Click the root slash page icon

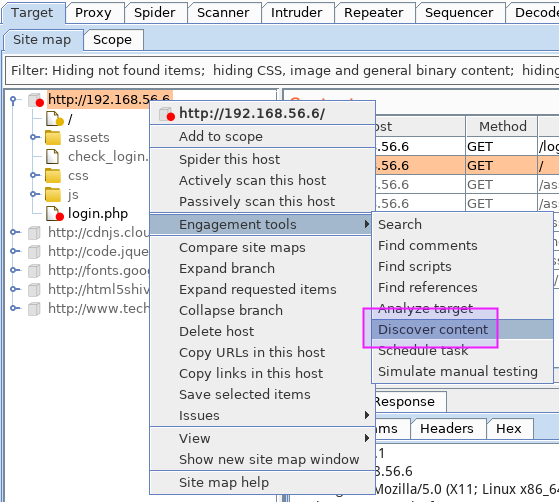(54, 119)
